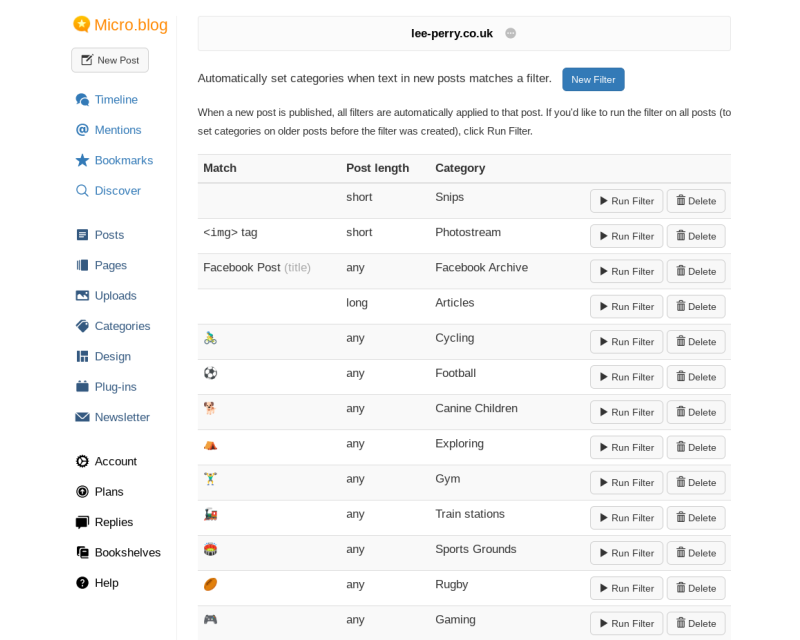This screenshot has height=640, width=800.
Task: Open the Bookshelves icon
Action: pos(82,552)
